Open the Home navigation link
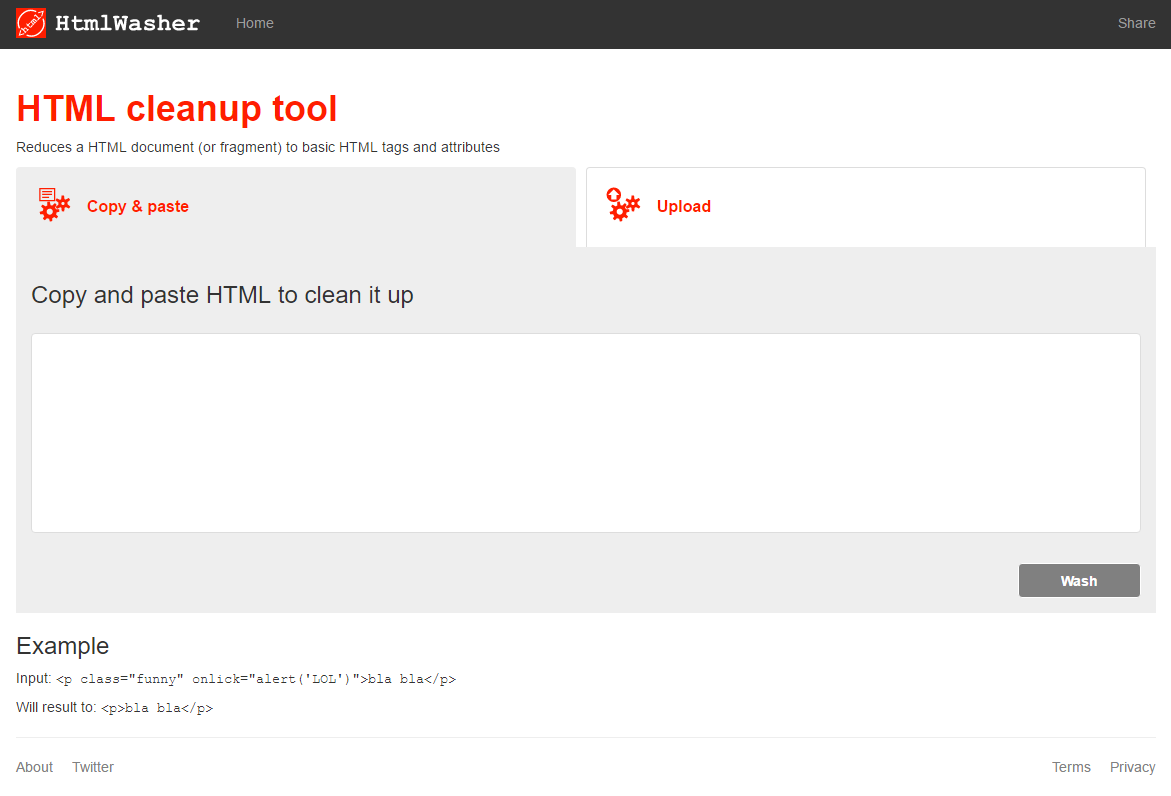This screenshot has height=796, width=1171. pos(255,23)
